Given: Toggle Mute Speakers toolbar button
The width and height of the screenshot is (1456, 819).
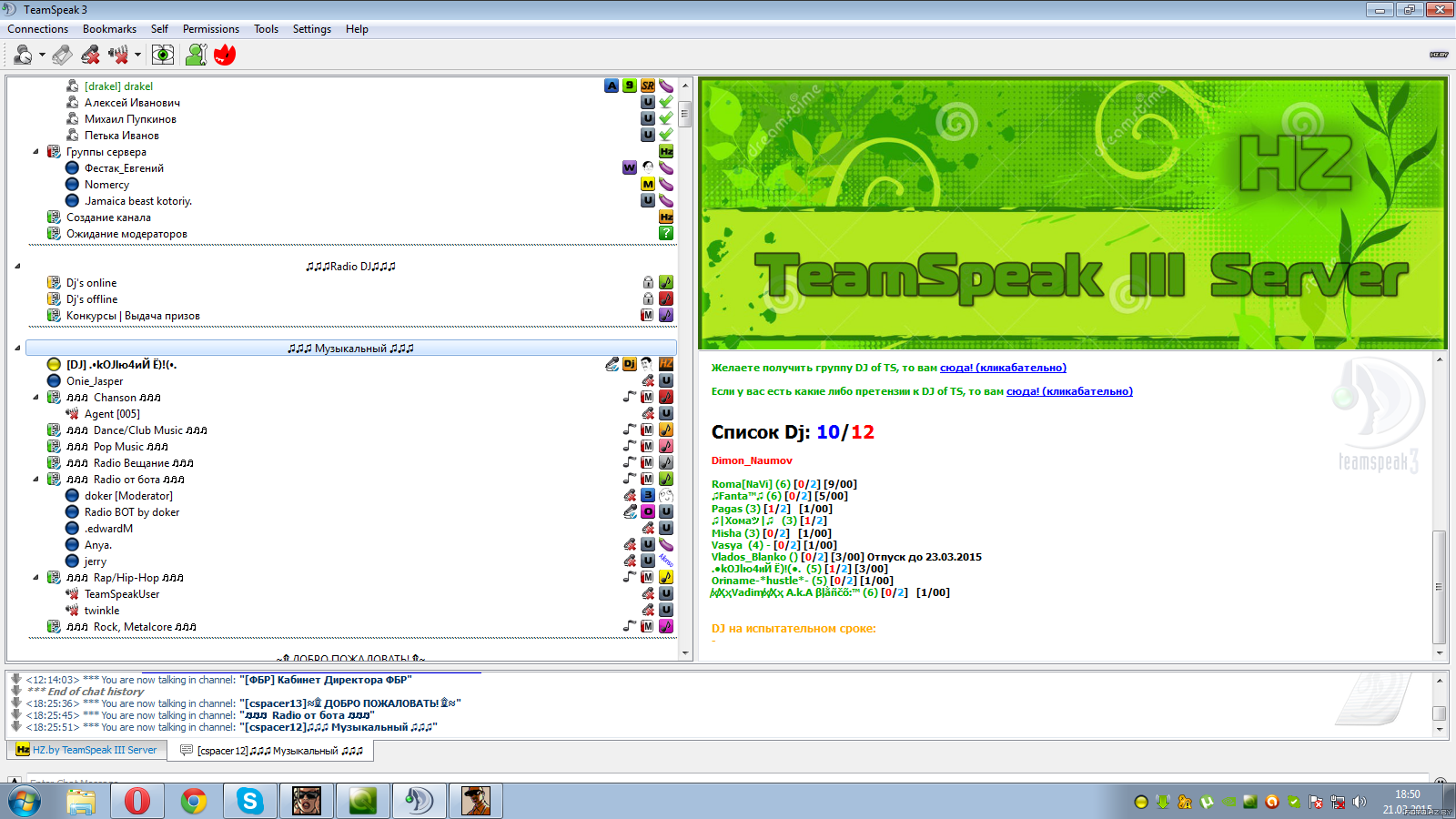Looking at the screenshot, I should click(x=118, y=56).
